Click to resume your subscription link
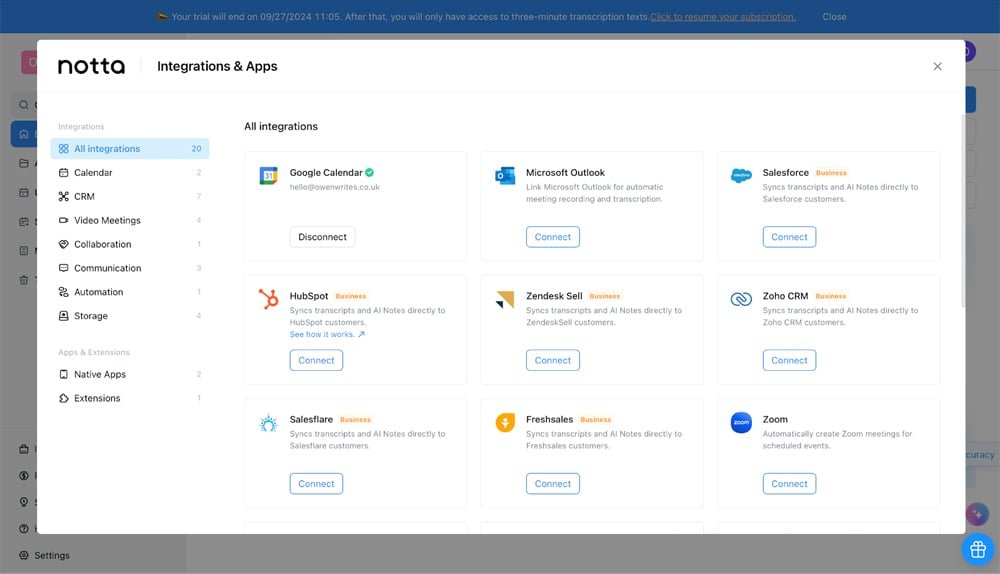1000x574 pixels. coord(722,17)
